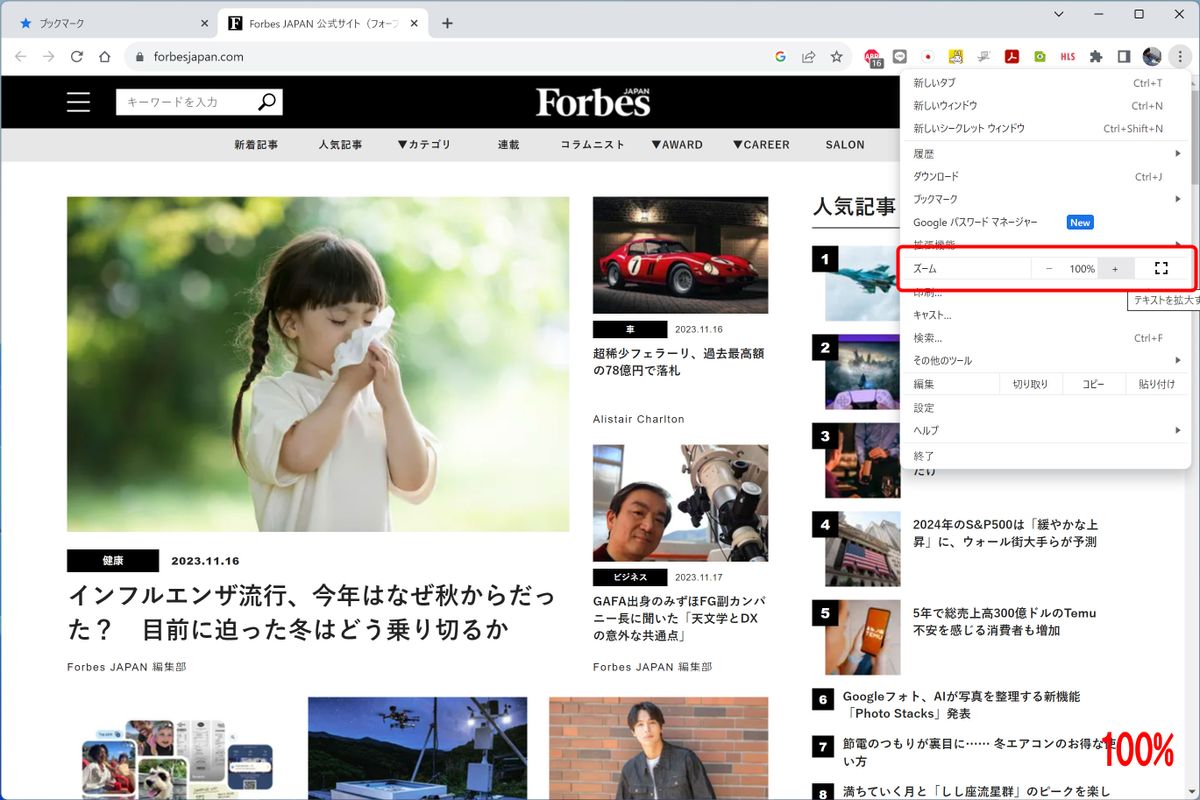Click the Google icon in address bar
1200x800 pixels.
click(x=781, y=57)
